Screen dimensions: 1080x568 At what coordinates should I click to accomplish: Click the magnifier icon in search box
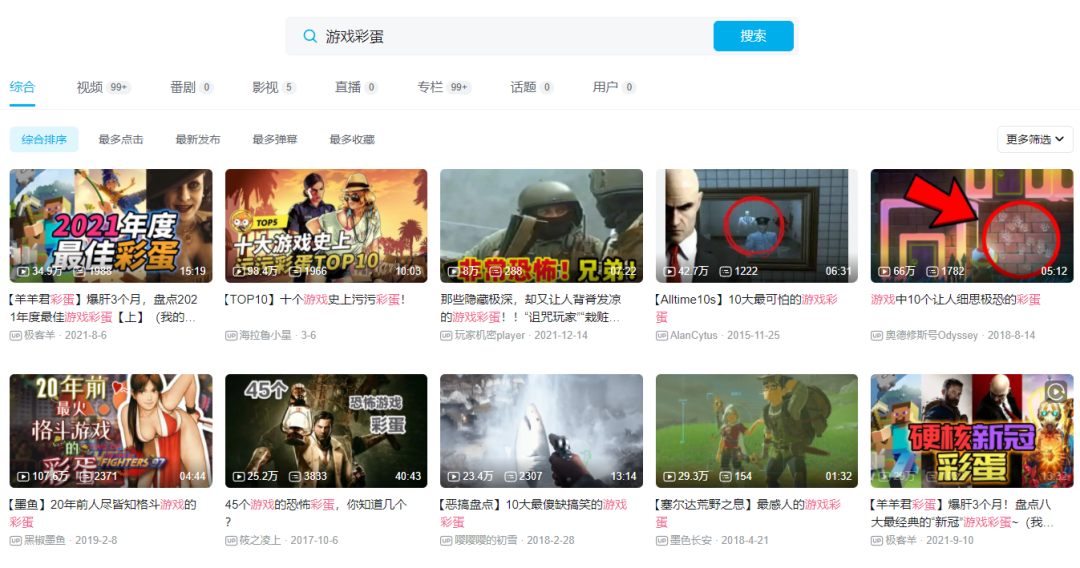pos(310,36)
